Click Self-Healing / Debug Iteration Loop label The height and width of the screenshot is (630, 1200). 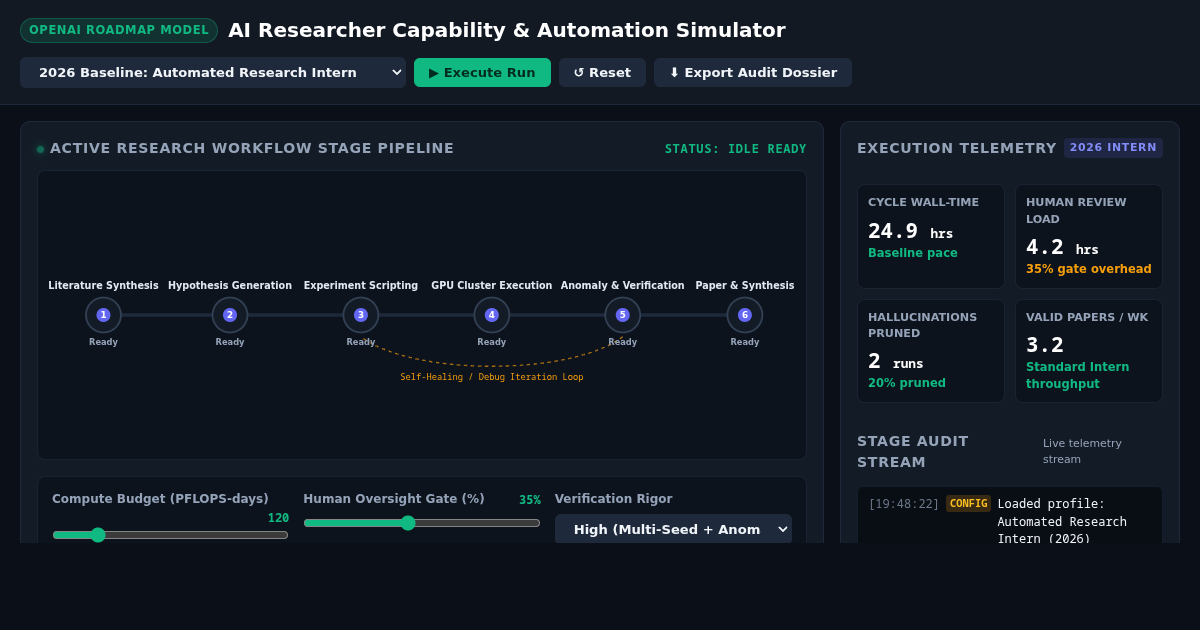point(492,377)
